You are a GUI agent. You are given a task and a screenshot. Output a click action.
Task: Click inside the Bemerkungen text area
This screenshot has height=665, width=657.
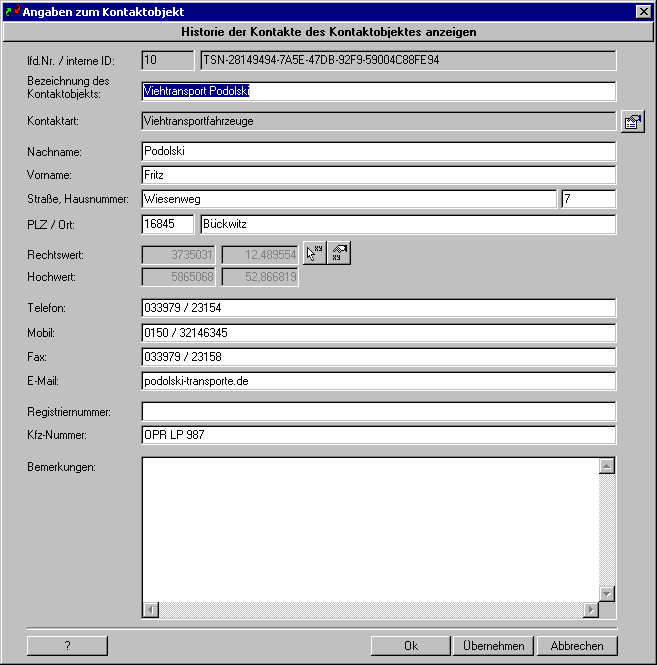(370, 529)
